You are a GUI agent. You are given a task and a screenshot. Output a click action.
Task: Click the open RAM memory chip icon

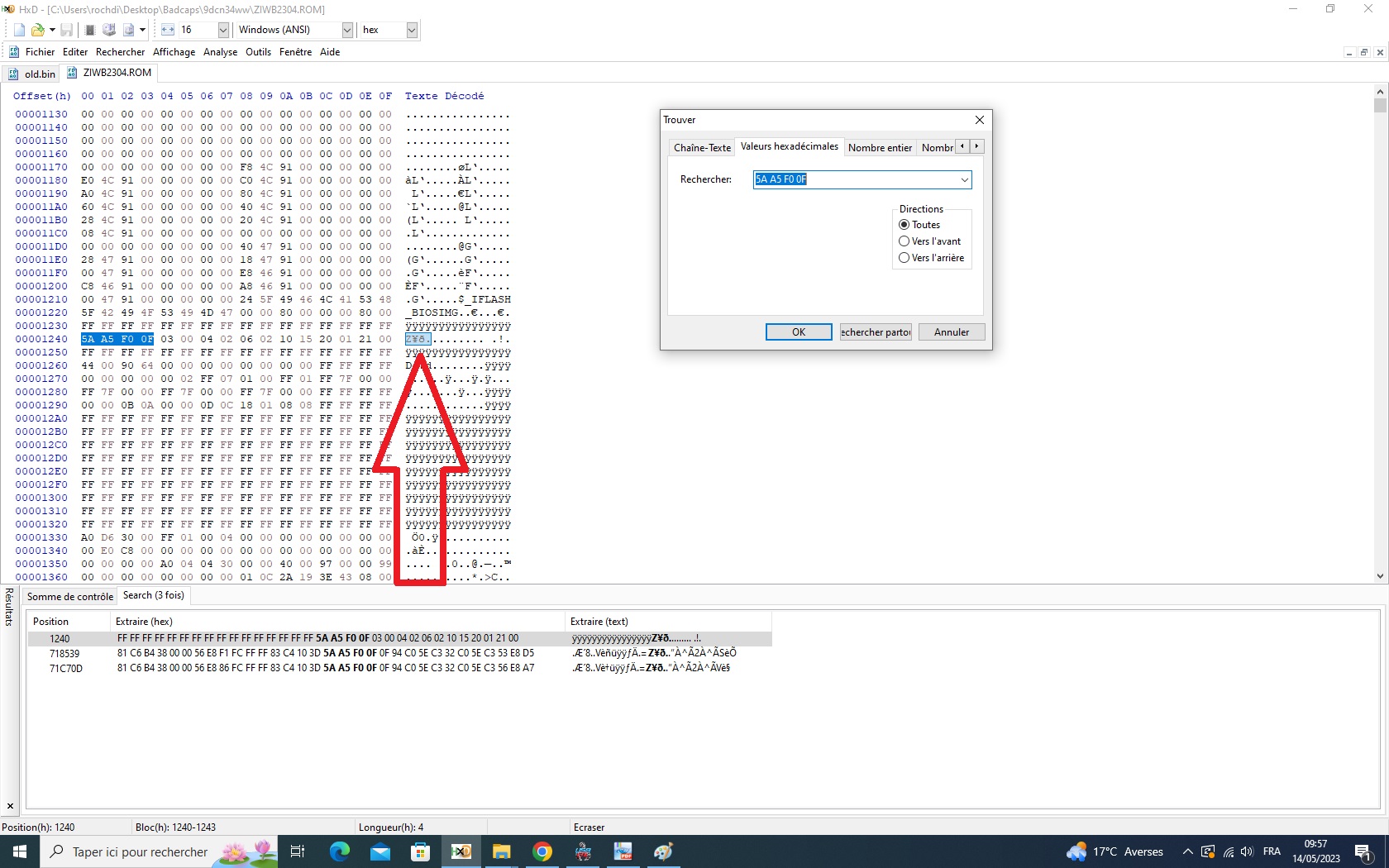[90, 30]
